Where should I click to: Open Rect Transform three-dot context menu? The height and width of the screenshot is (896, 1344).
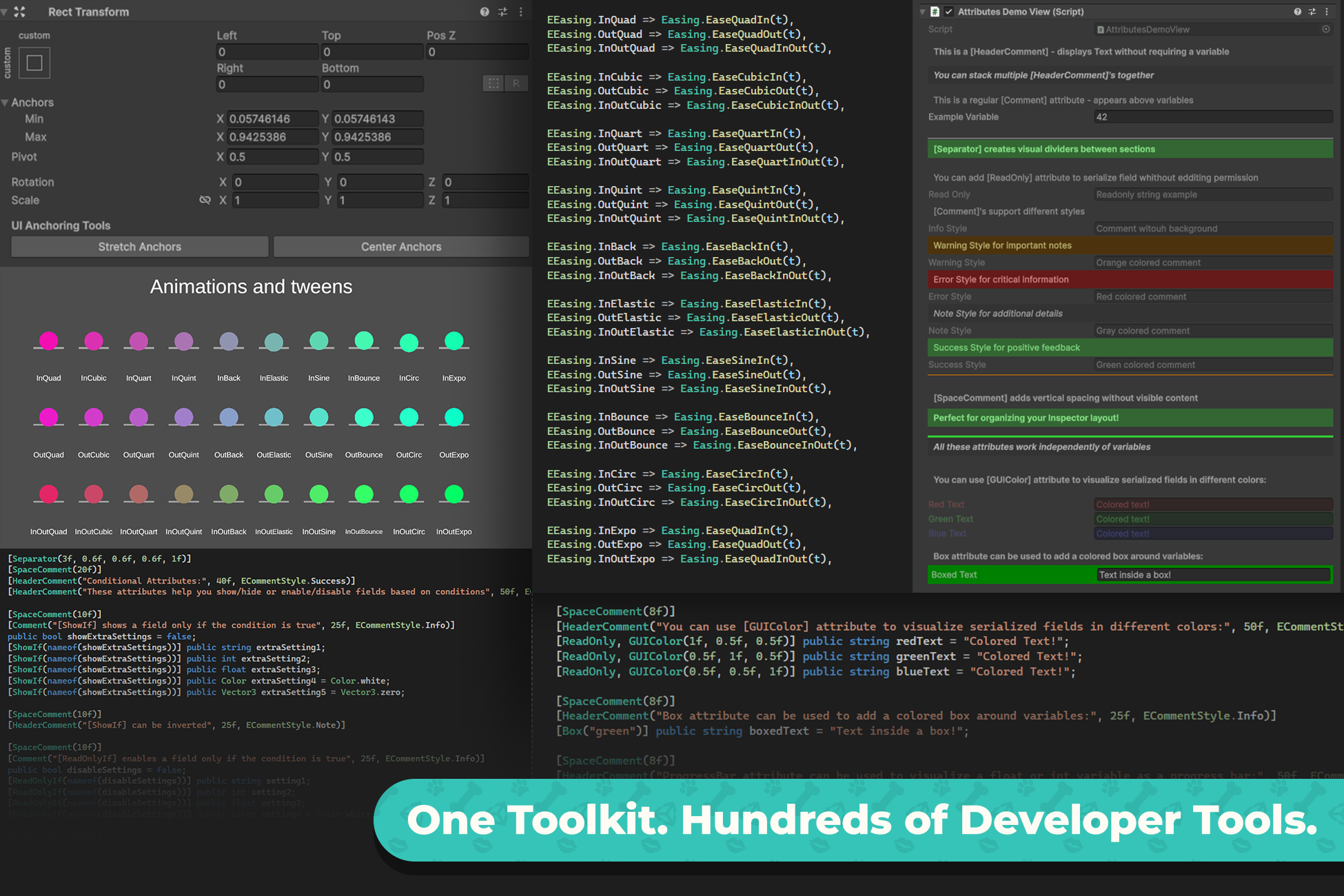click(521, 12)
